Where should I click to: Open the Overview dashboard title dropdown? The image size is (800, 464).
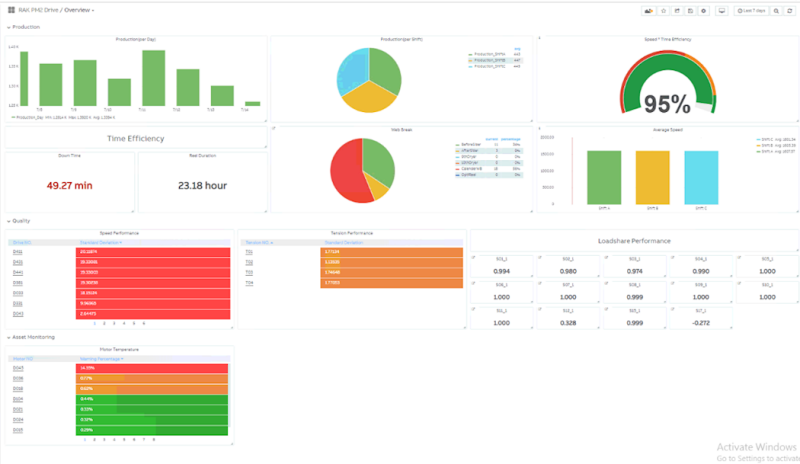79,10
